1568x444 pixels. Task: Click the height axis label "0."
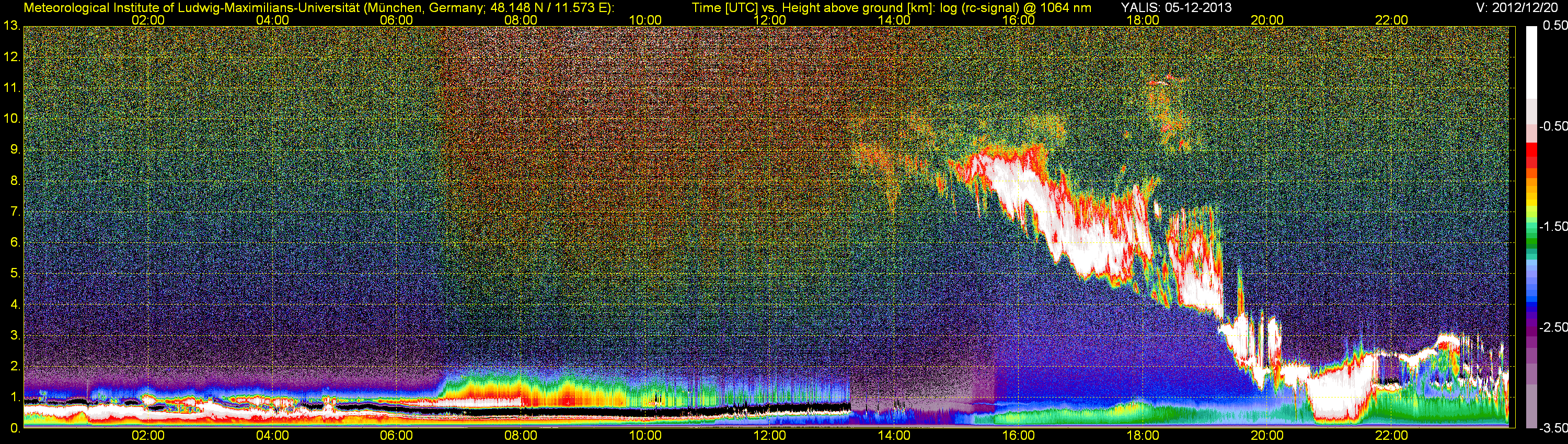[x=15, y=429]
